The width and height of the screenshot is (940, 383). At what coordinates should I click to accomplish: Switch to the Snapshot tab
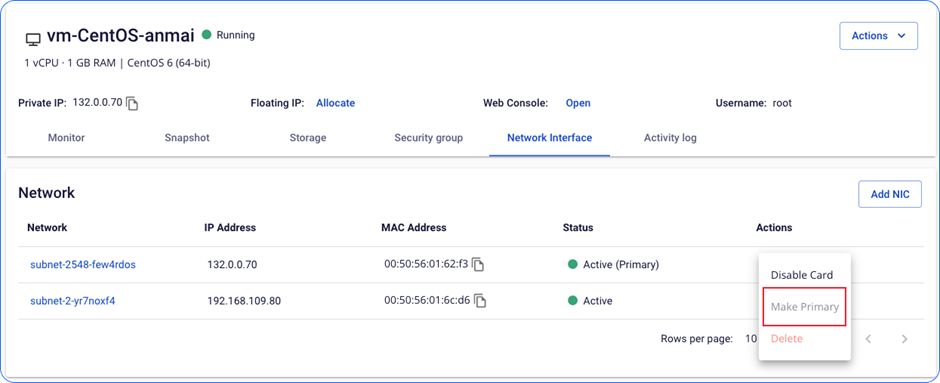point(187,138)
